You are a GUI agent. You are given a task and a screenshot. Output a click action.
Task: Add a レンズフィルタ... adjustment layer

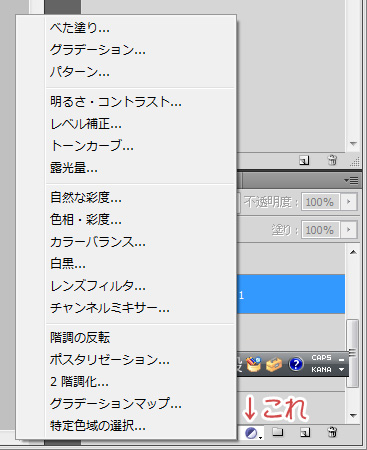[x=141, y=286]
